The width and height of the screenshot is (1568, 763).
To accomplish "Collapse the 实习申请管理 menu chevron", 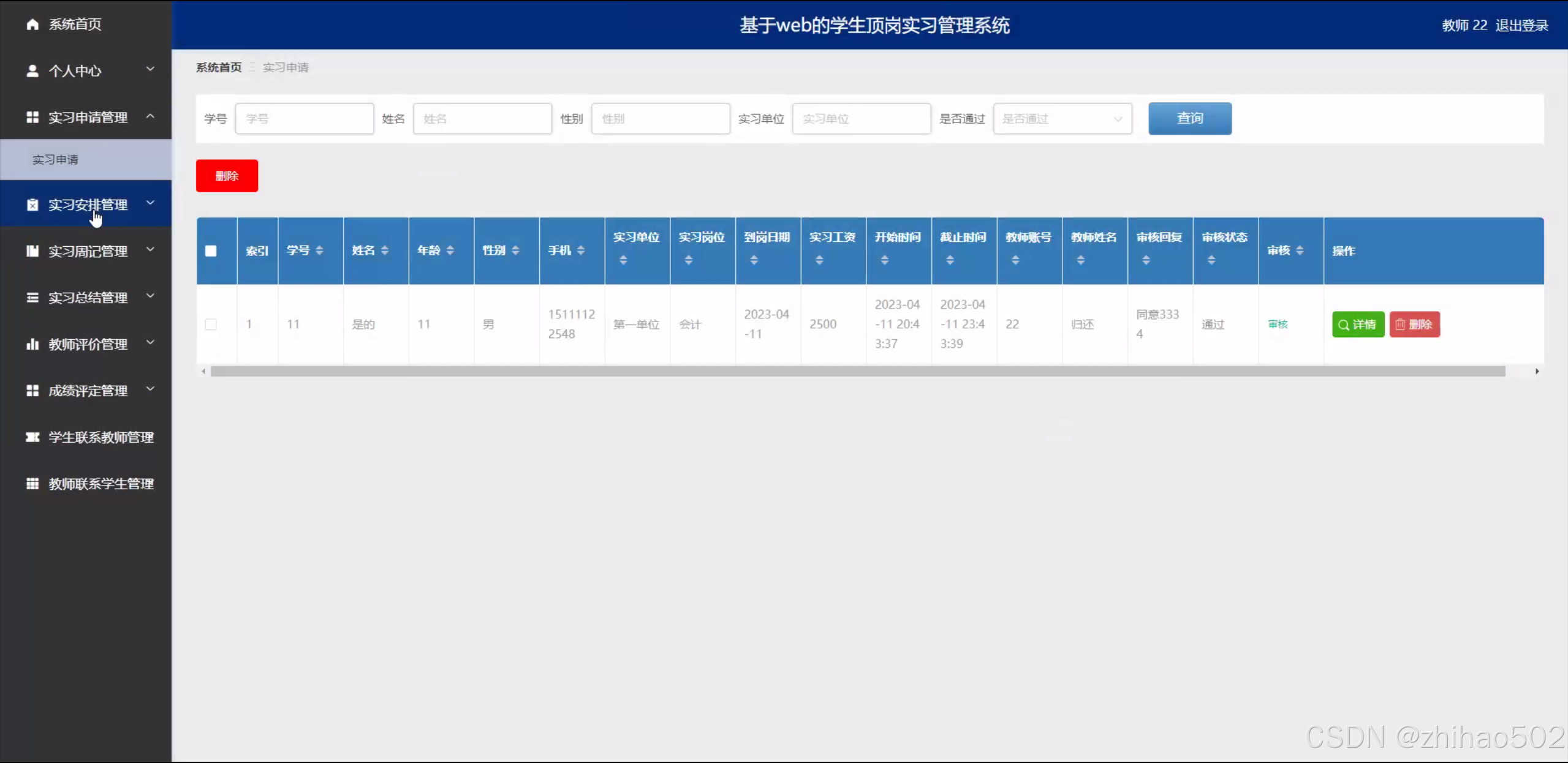I will coord(151,117).
